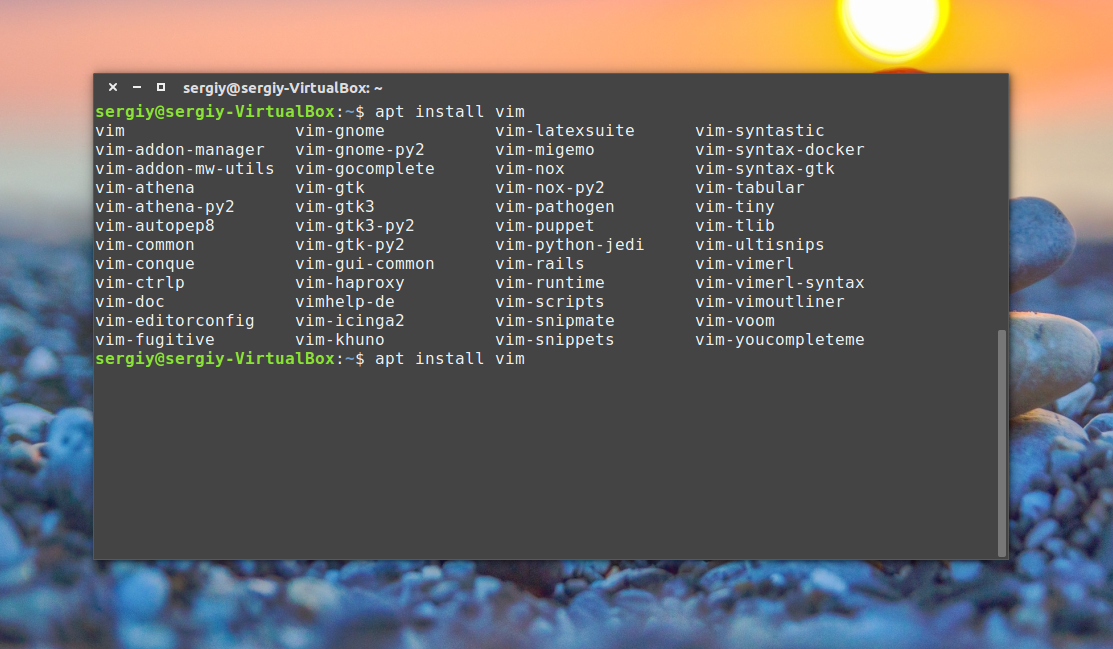Click the vim-snippets package name
The image size is (1113, 649).
555,340
